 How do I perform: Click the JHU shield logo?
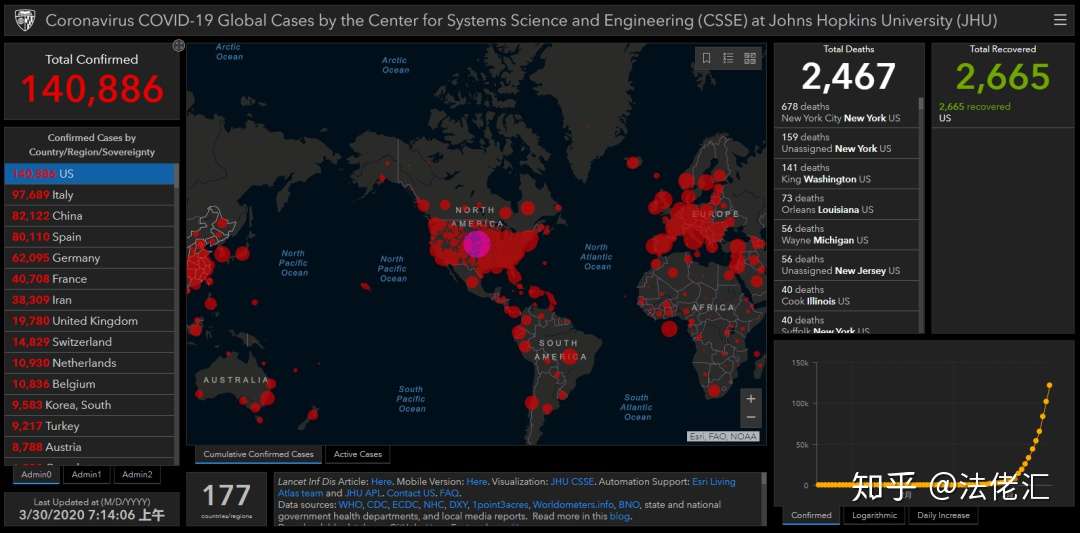[24, 20]
